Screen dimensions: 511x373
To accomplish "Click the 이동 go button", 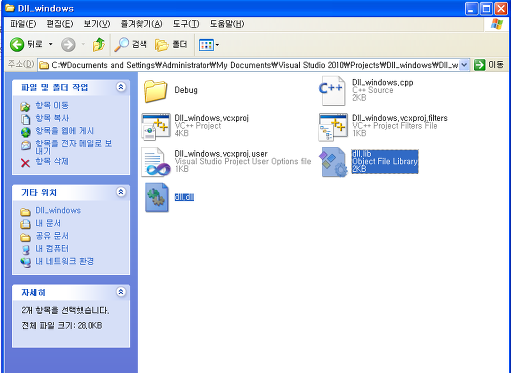I will pyautogui.click(x=489, y=65).
